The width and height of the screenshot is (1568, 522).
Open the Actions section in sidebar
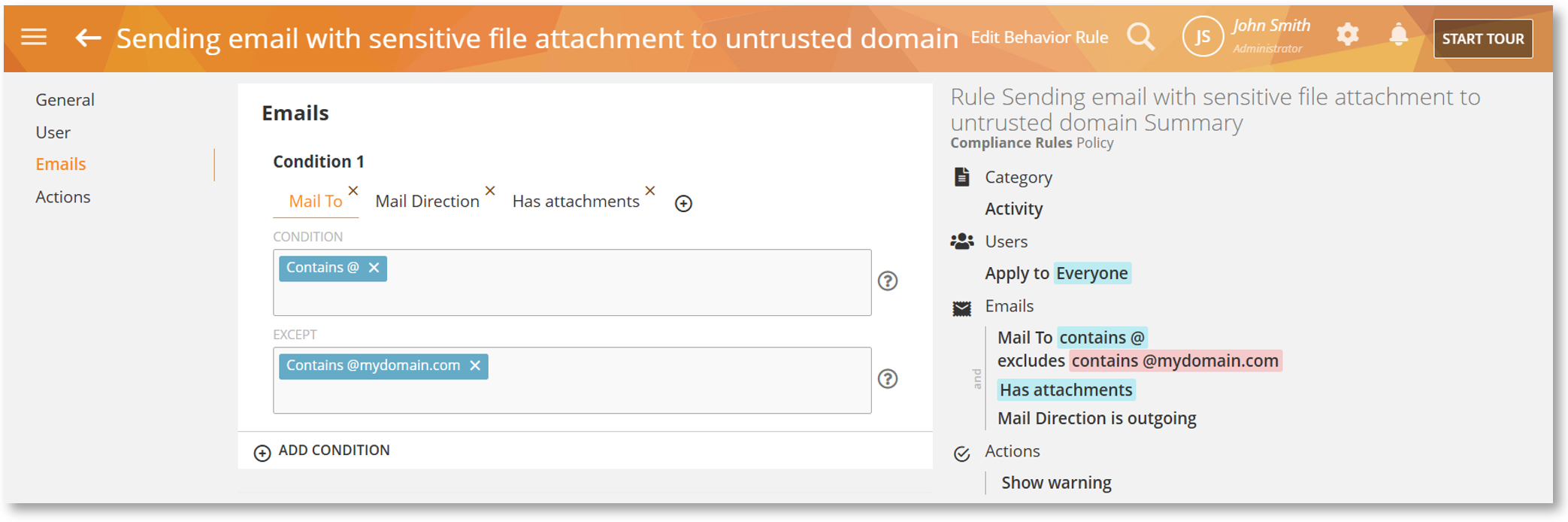[62, 197]
